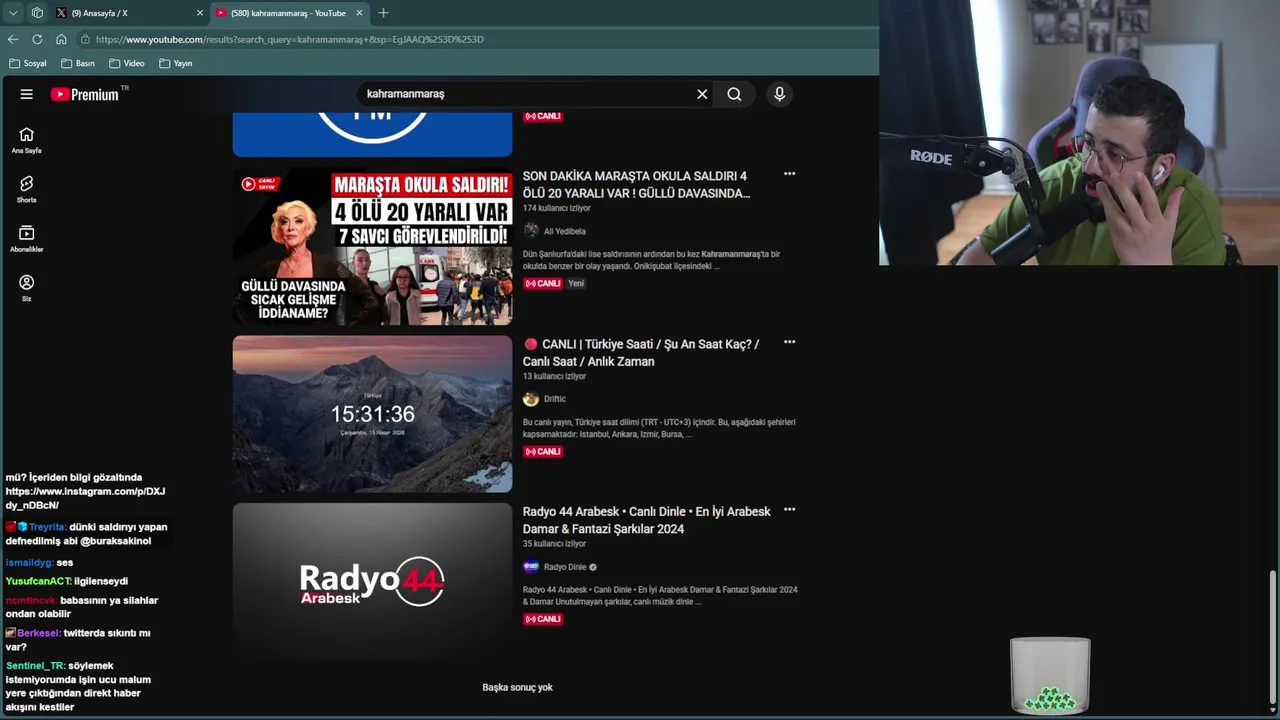Close the kahramanmaraş YouTube tab
The image size is (1280, 720).
click(359, 13)
